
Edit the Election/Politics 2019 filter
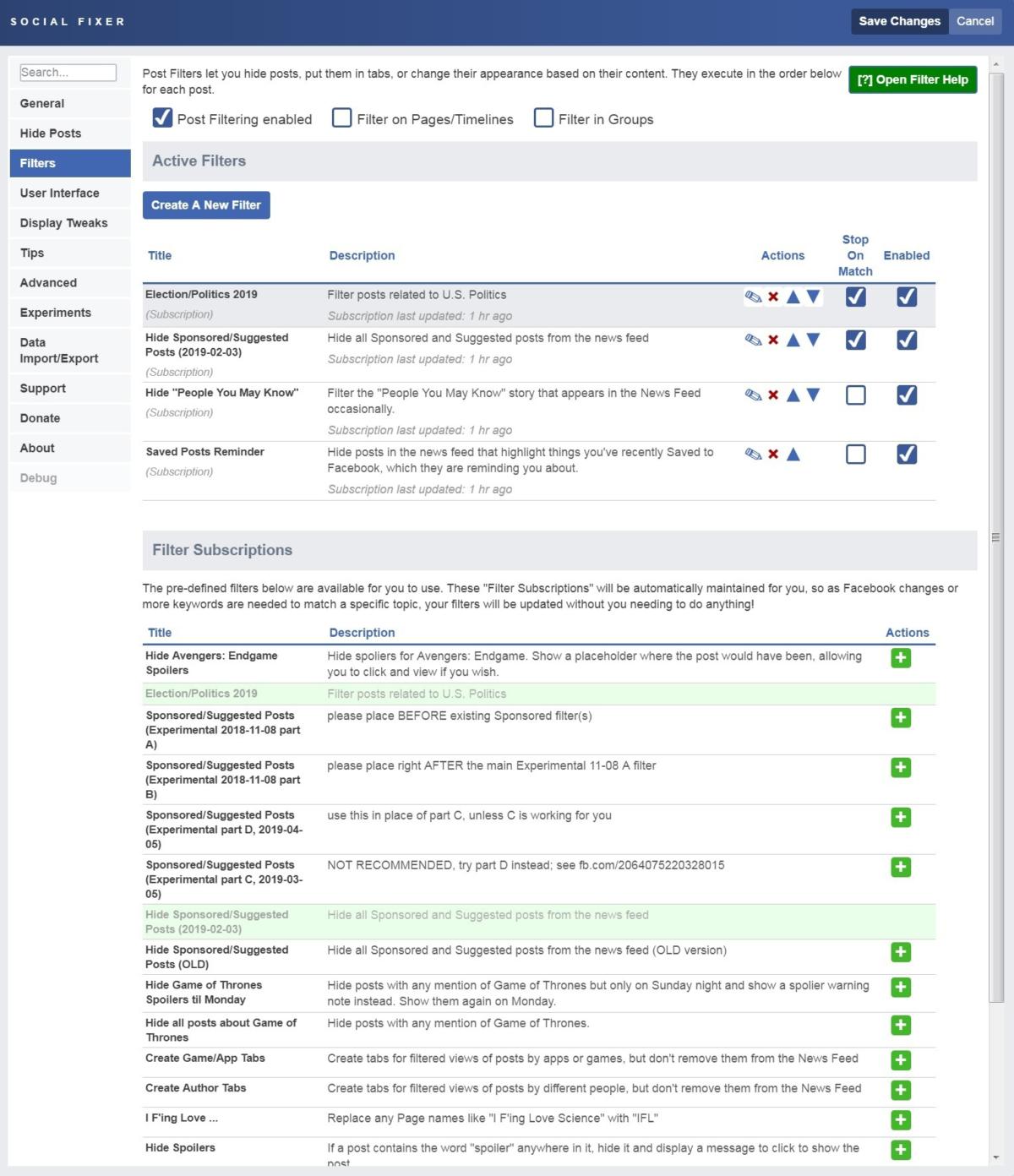(753, 297)
